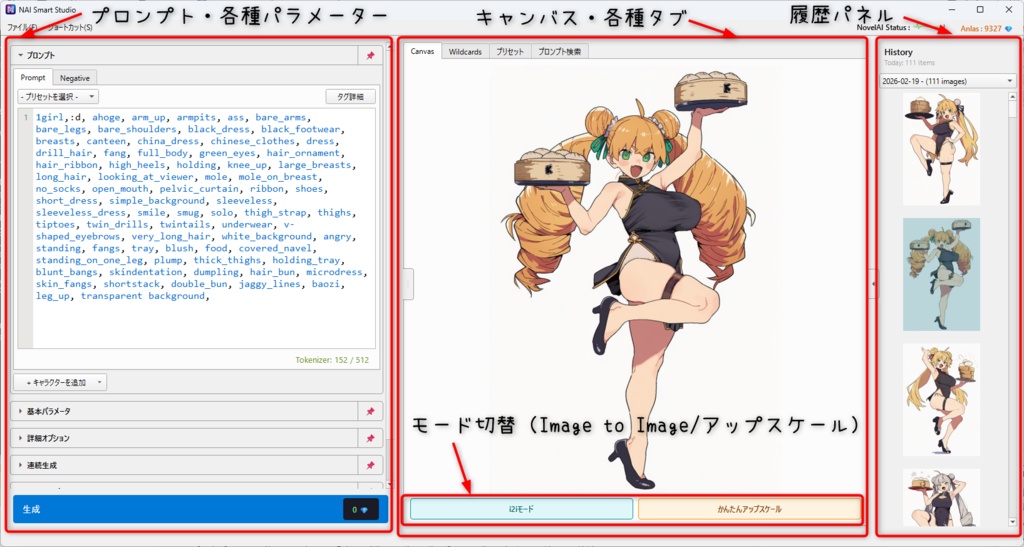Open the History date dropdown 2026-02-19
The height and width of the screenshot is (547, 1024).
tap(947, 81)
